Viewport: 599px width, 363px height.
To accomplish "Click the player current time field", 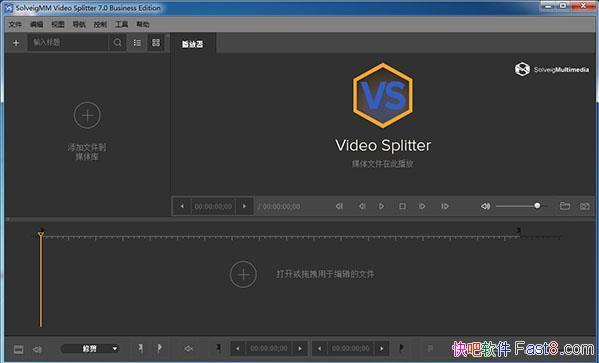I will click(x=213, y=206).
